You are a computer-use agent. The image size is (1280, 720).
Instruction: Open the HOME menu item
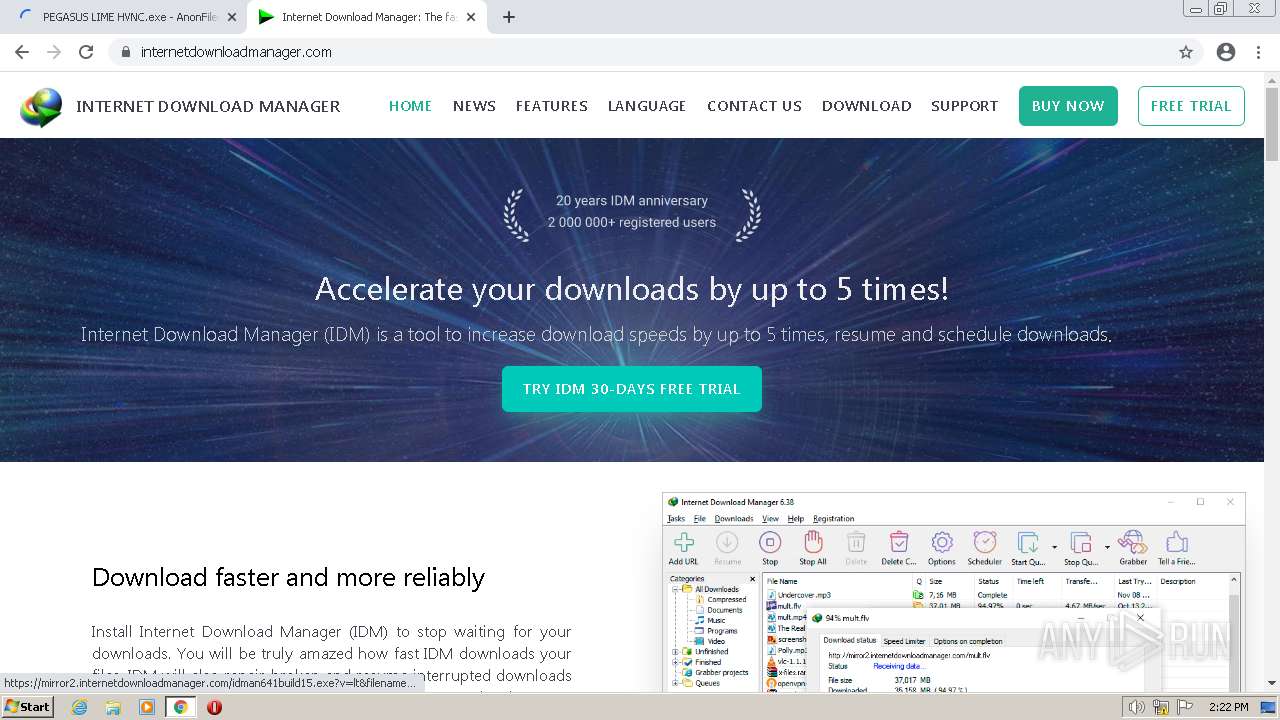(x=410, y=106)
